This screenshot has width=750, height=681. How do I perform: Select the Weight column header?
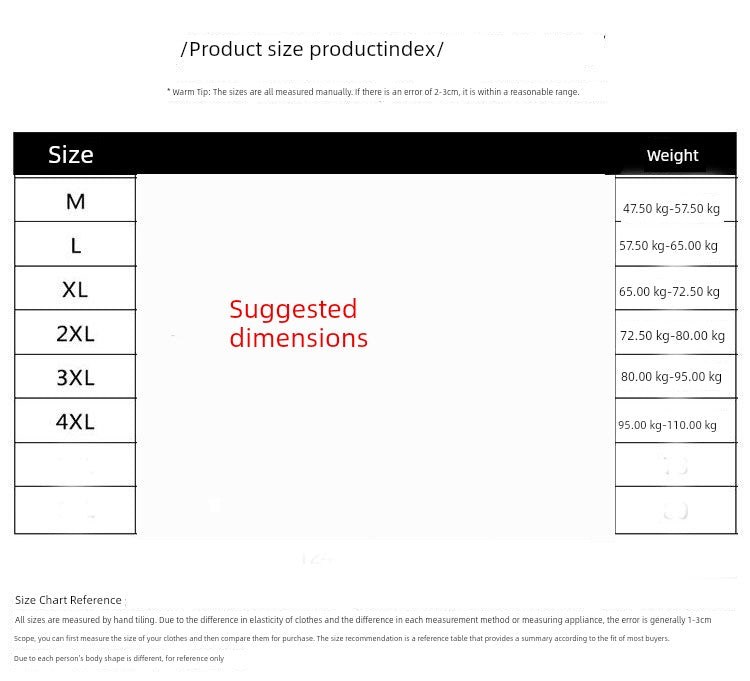click(x=672, y=155)
